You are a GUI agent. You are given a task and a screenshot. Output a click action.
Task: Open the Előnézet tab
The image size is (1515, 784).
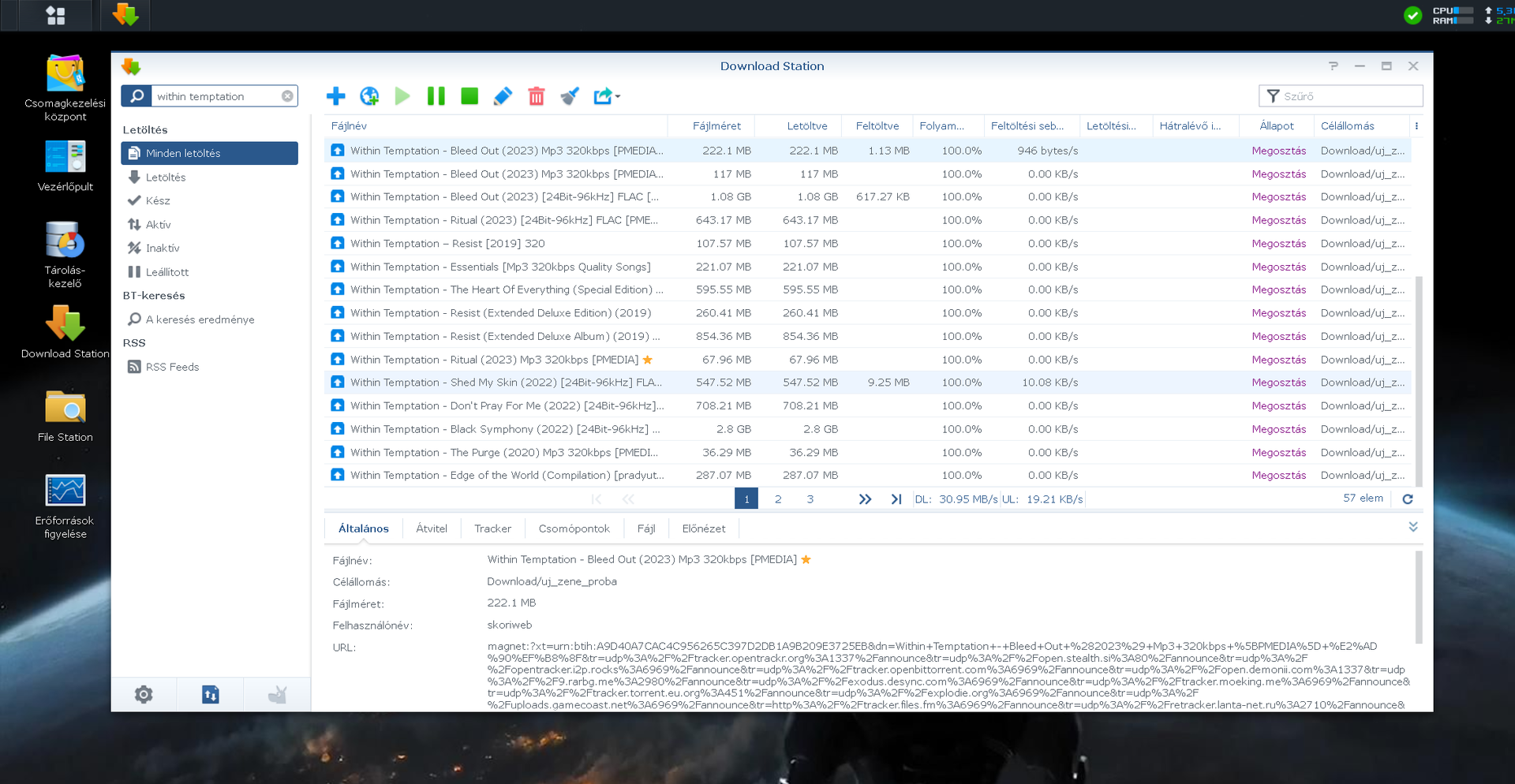704,528
